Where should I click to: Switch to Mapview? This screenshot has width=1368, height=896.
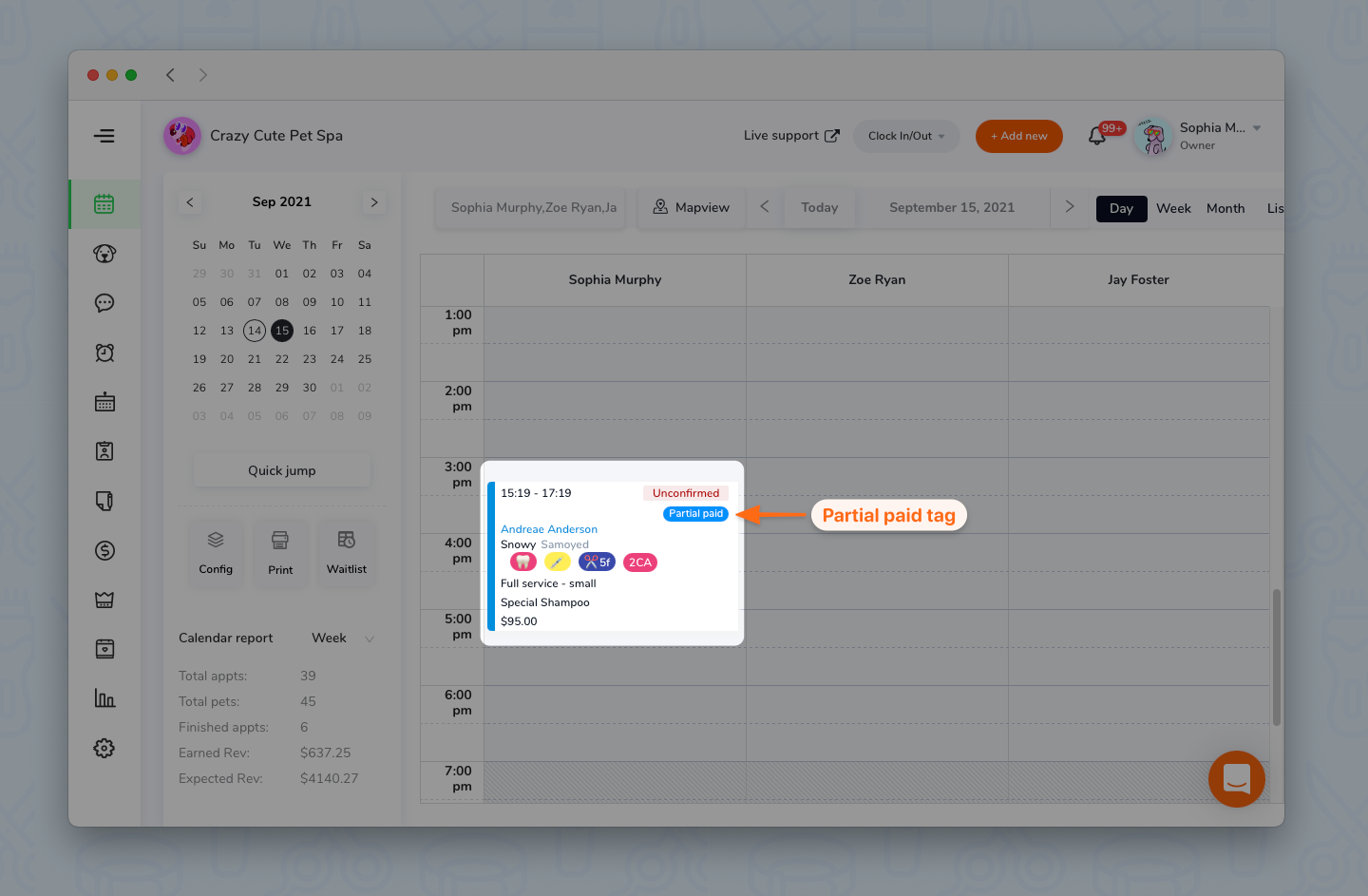coord(691,208)
